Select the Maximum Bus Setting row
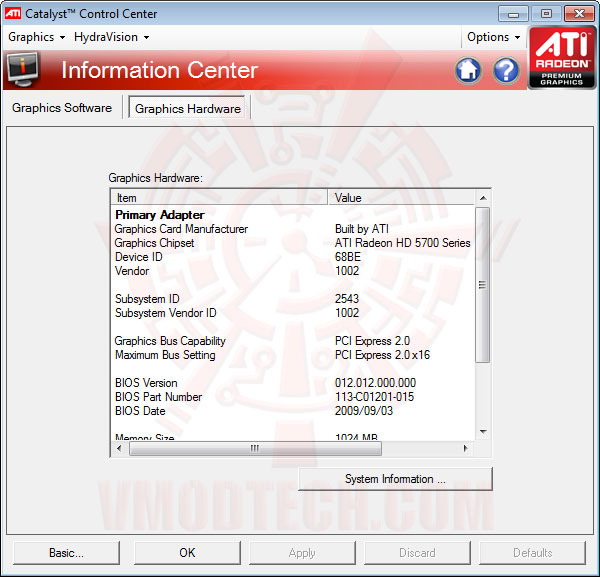This screenshot has width=600, height=577. [x=293, y=355]
